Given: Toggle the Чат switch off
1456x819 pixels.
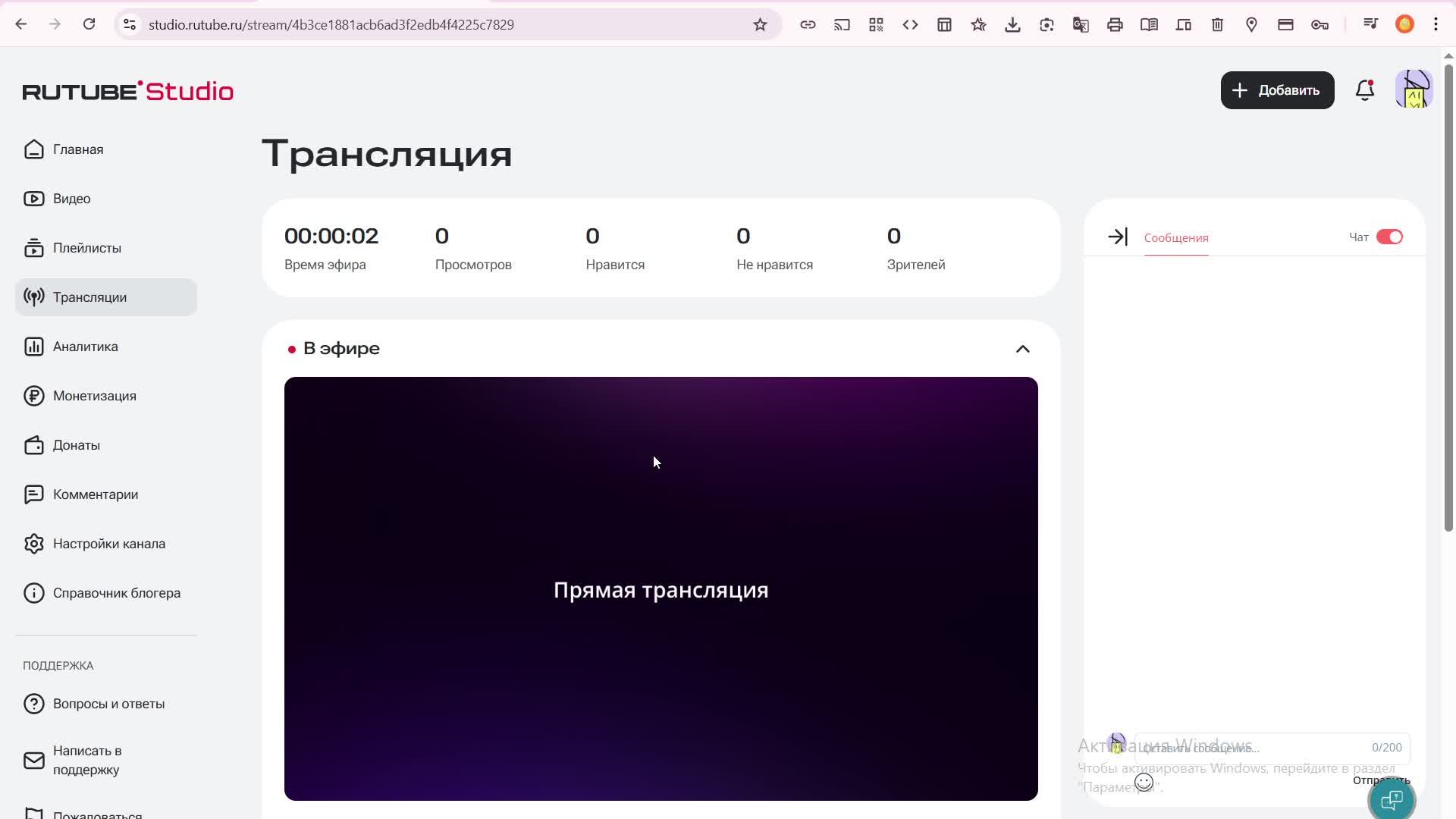Looking at the screenshot, I should (x=1389, y=236).
